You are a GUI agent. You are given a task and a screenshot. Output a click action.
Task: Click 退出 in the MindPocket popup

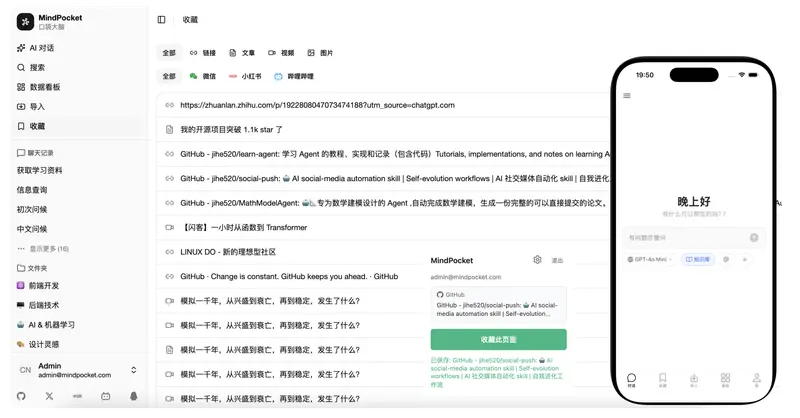[557, 259]
